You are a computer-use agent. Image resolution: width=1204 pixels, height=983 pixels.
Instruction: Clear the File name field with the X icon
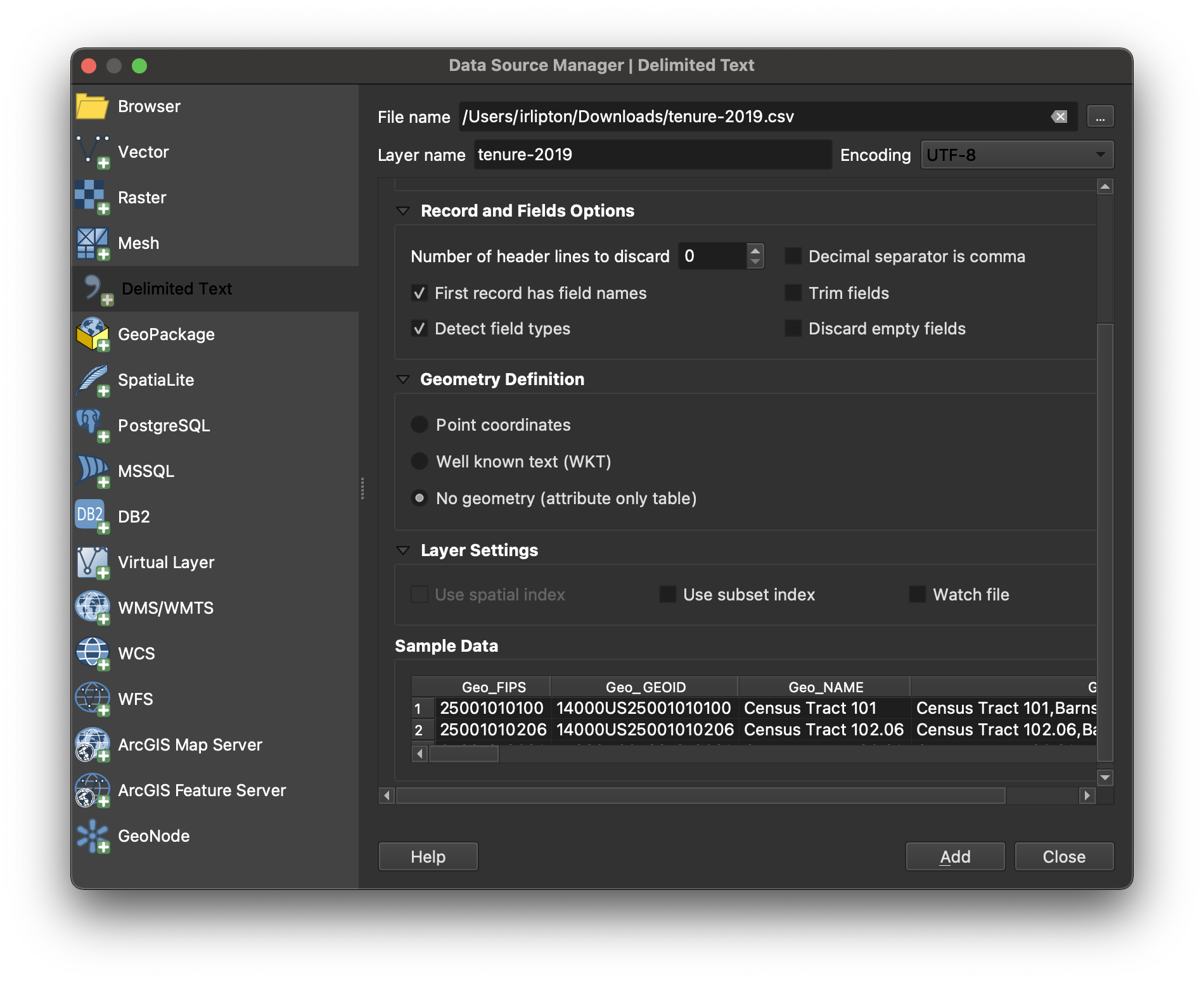(x=1060, y=117)
